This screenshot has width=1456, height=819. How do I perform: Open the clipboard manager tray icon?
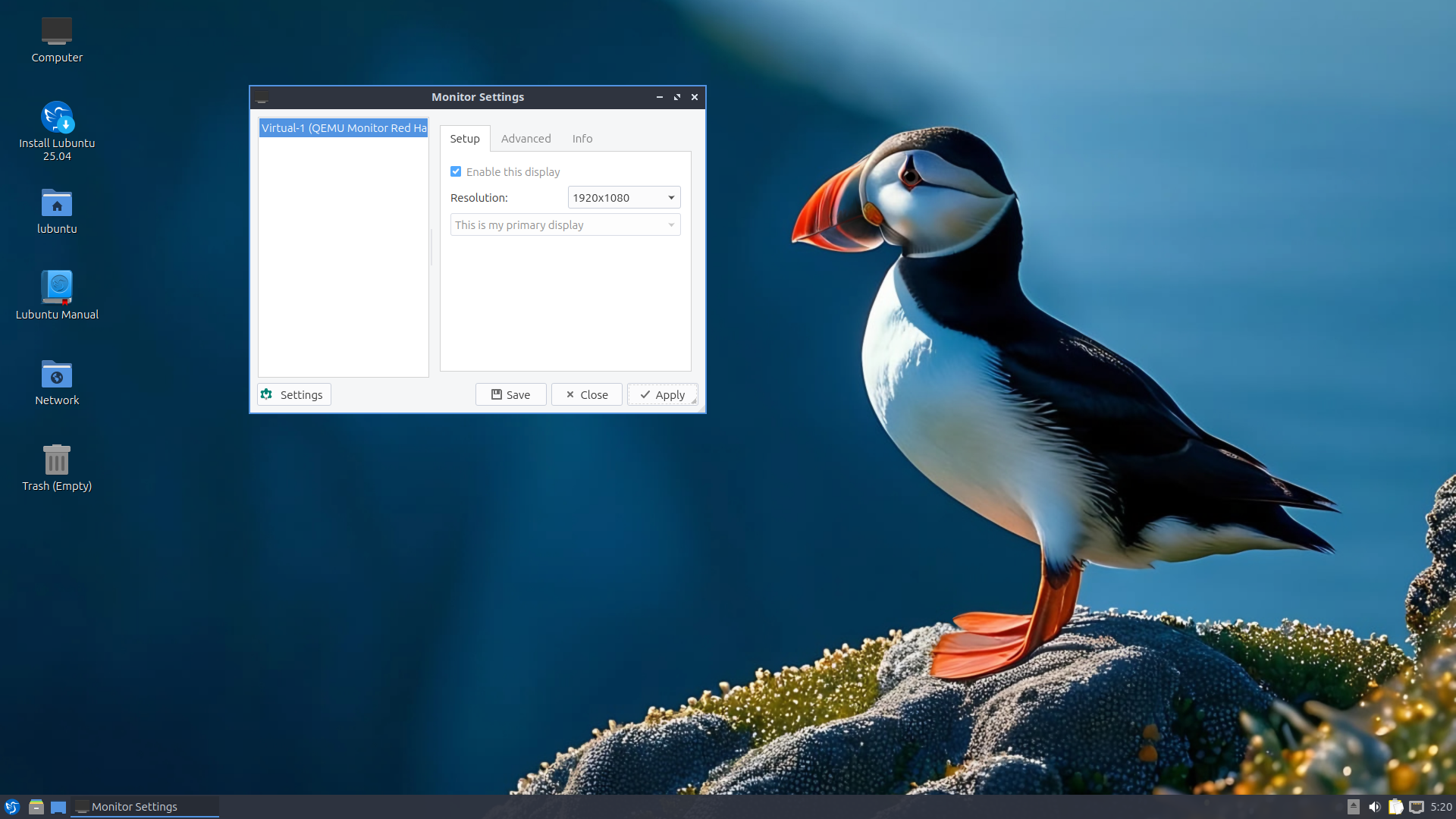[x=1395, y=807]
